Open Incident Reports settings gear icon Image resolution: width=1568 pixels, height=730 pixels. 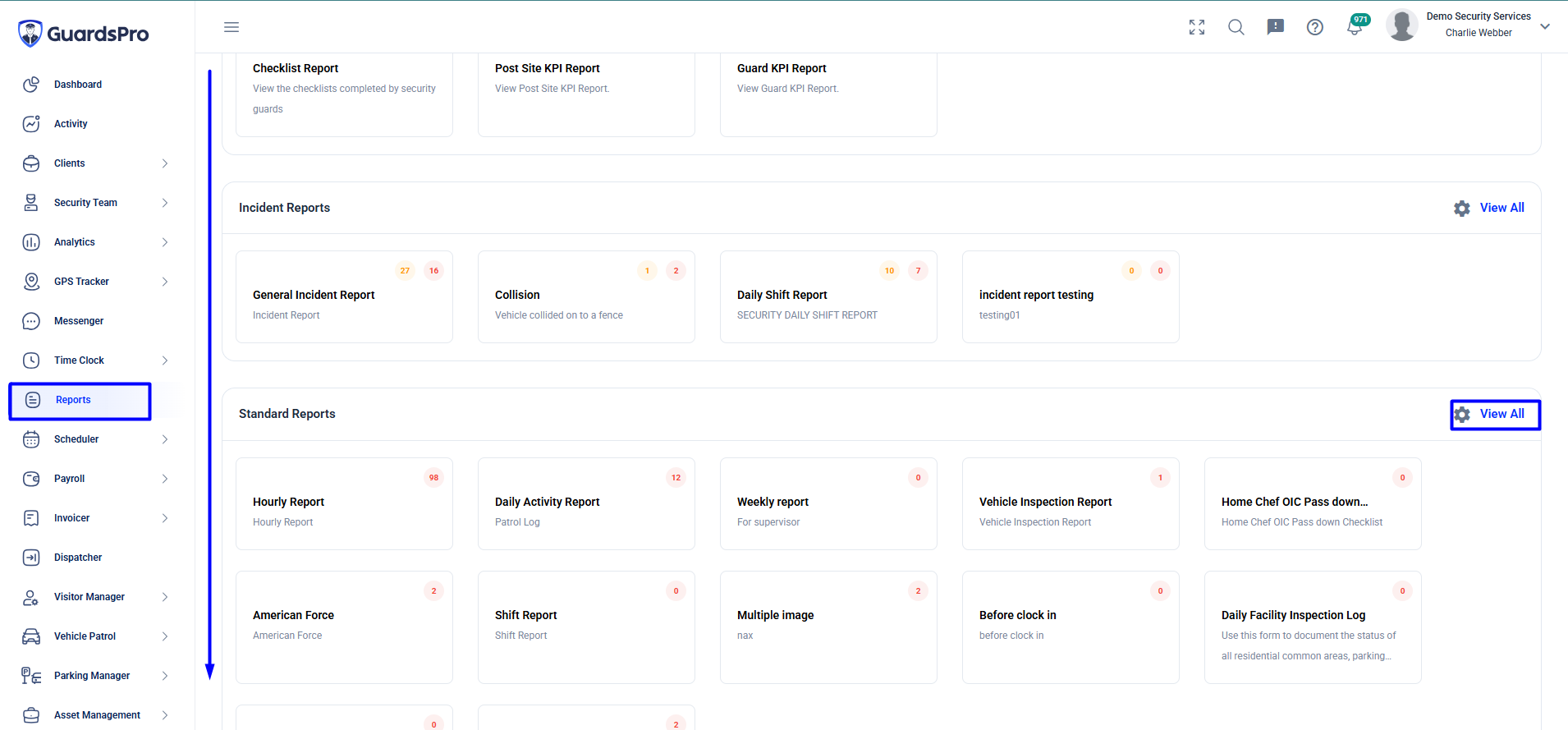pos(1462,209)
